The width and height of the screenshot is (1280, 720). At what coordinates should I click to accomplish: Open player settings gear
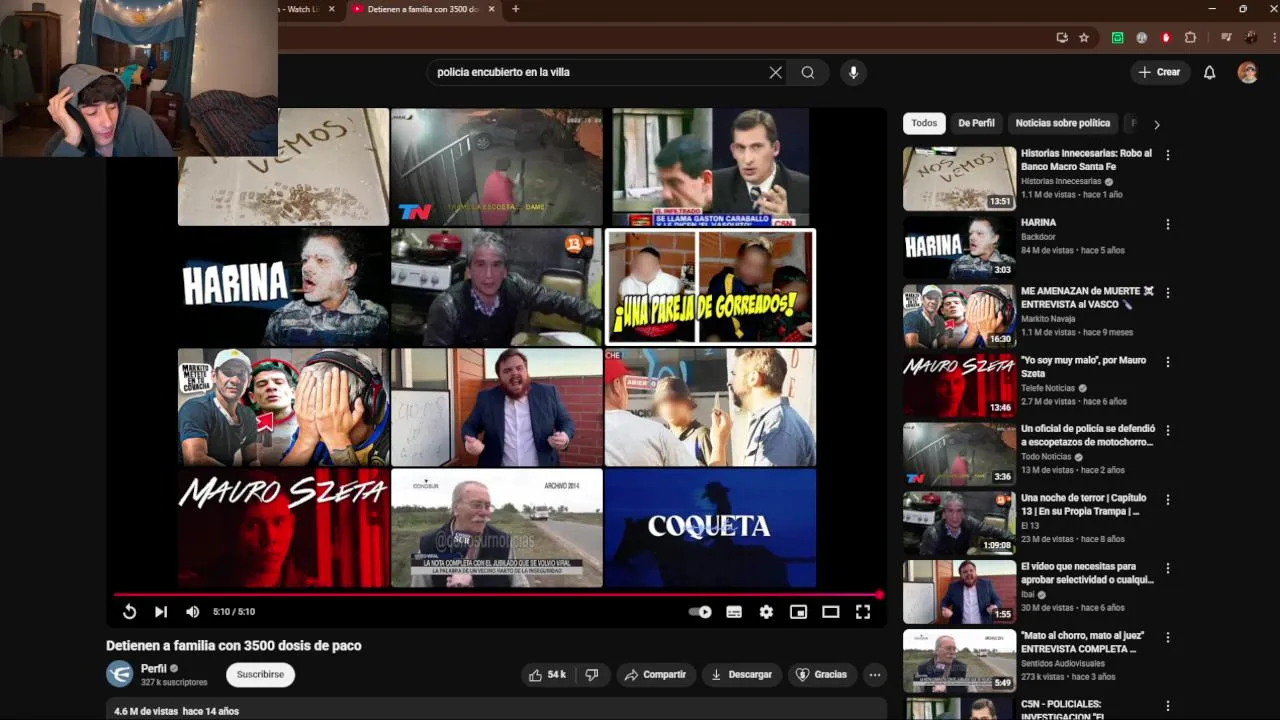pyautogui.click(x=766, y=612)
